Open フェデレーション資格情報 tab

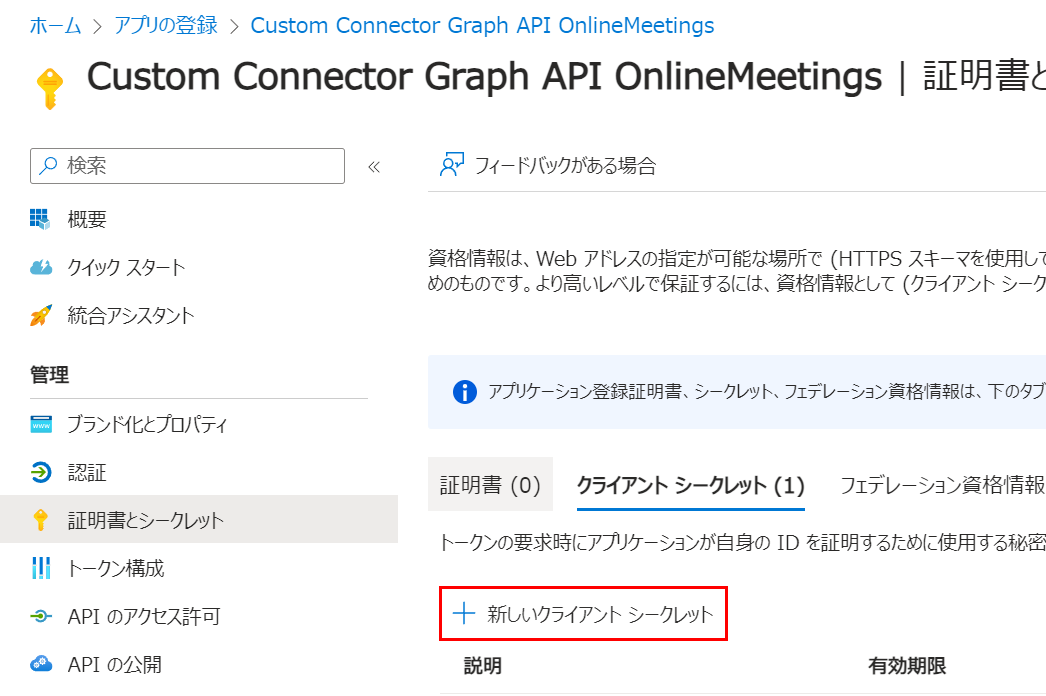(942, 486)
